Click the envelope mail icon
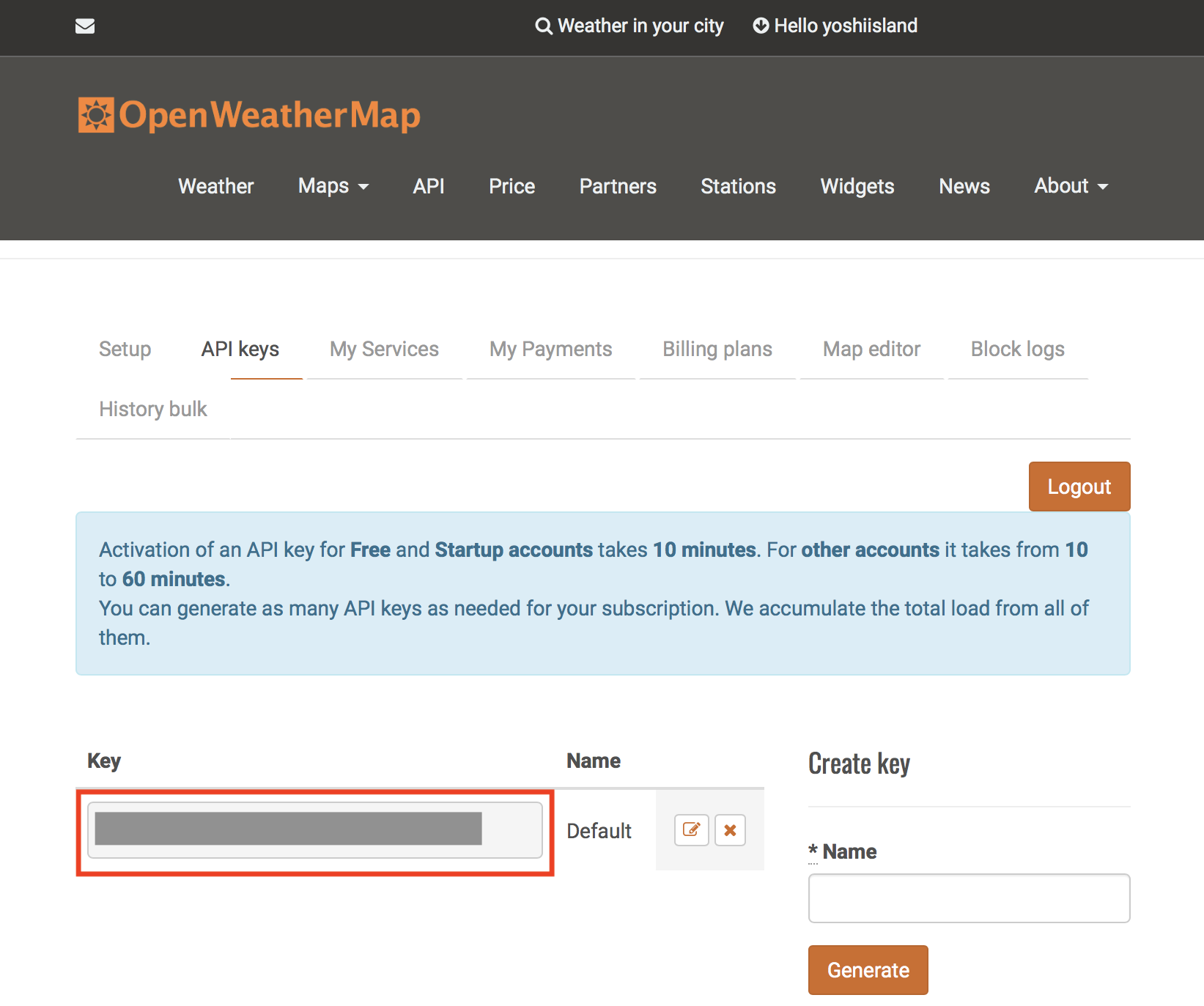Image resolution: width=1204 pixels, height=1006 pixels. [x=85, y=26]
